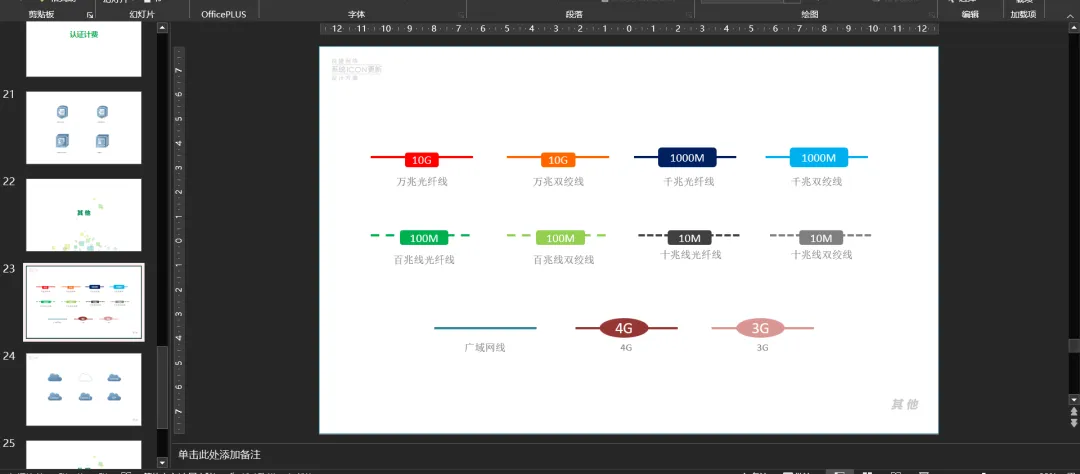Select the dark red 4G oval shape
The height and width of the screenshot is (474, 1080).
(x=624, y=328)
